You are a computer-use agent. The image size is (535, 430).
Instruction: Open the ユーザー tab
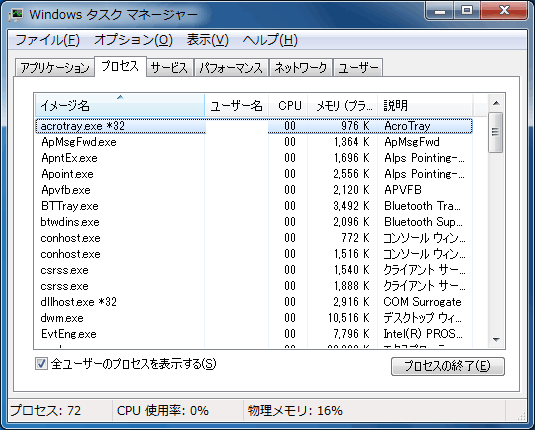tap(358, 67)
